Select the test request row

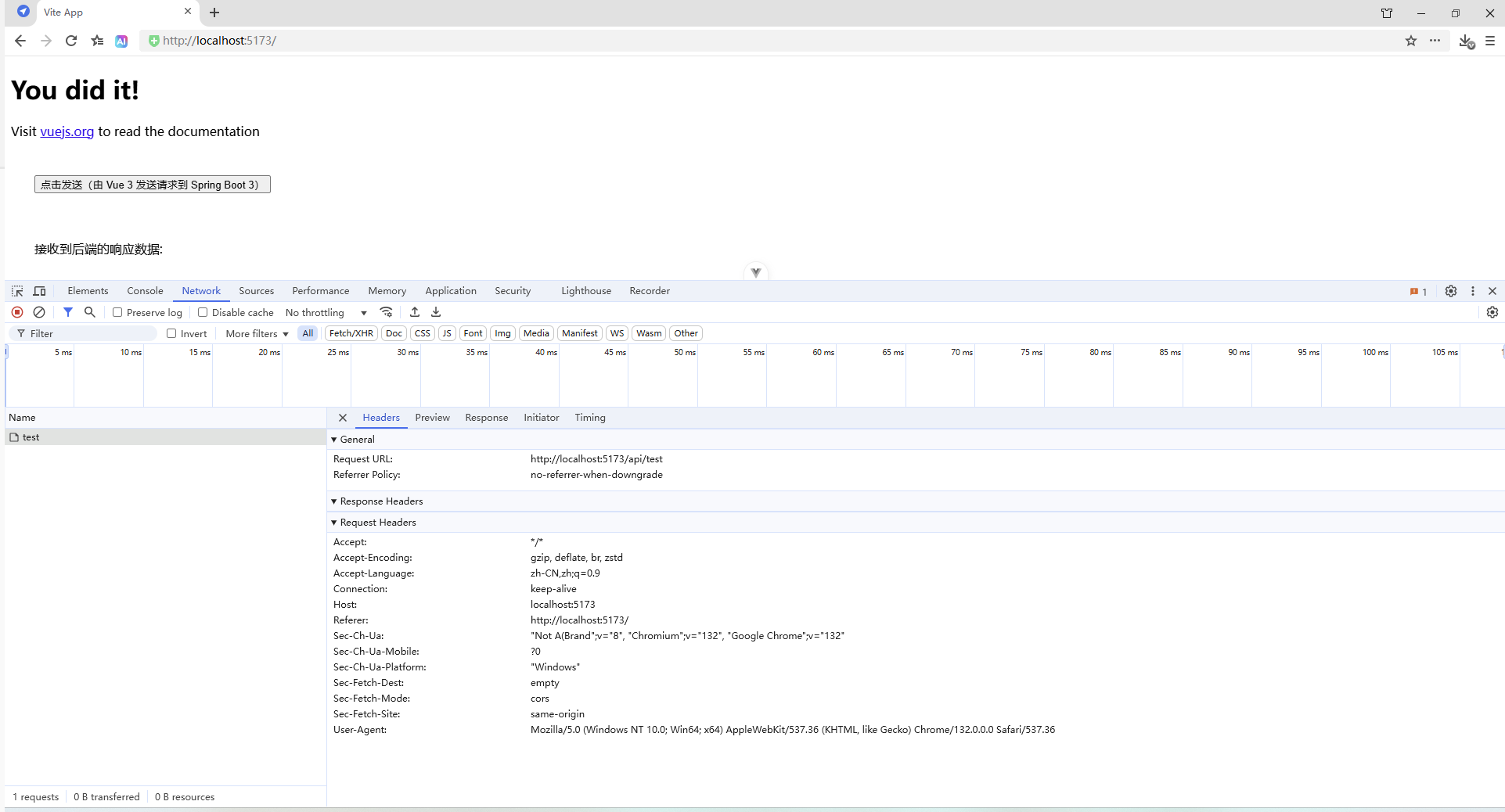point(165,437)
